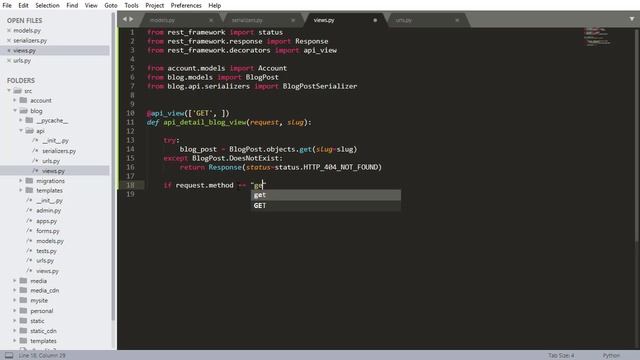This screenshot has height=360, width=640.
Task: Open the File menu
Action: coord(7,5)
